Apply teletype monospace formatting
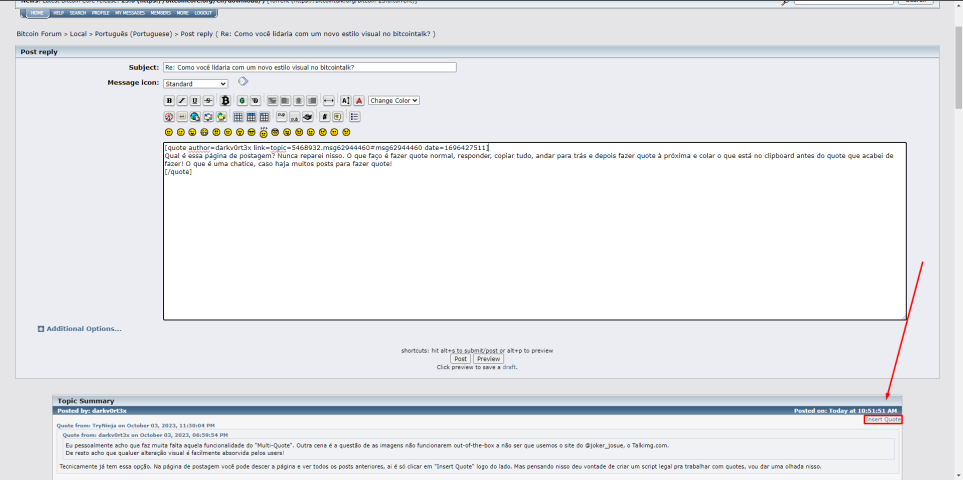Viewport: 963px width, 480px height. [308, 116]
